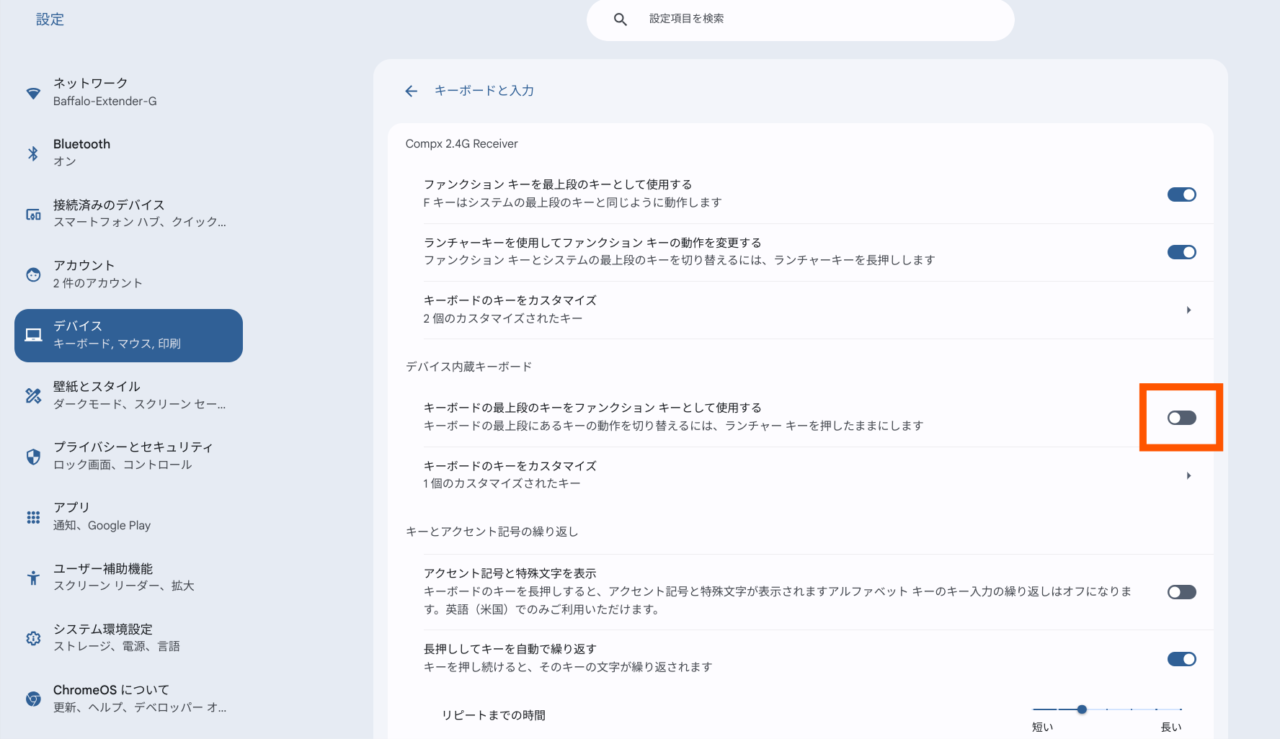Viewport: 1280px width, 739px height.
Task: Disable ランチャーキー function key behavior toggle
Action: point(1181,252)
